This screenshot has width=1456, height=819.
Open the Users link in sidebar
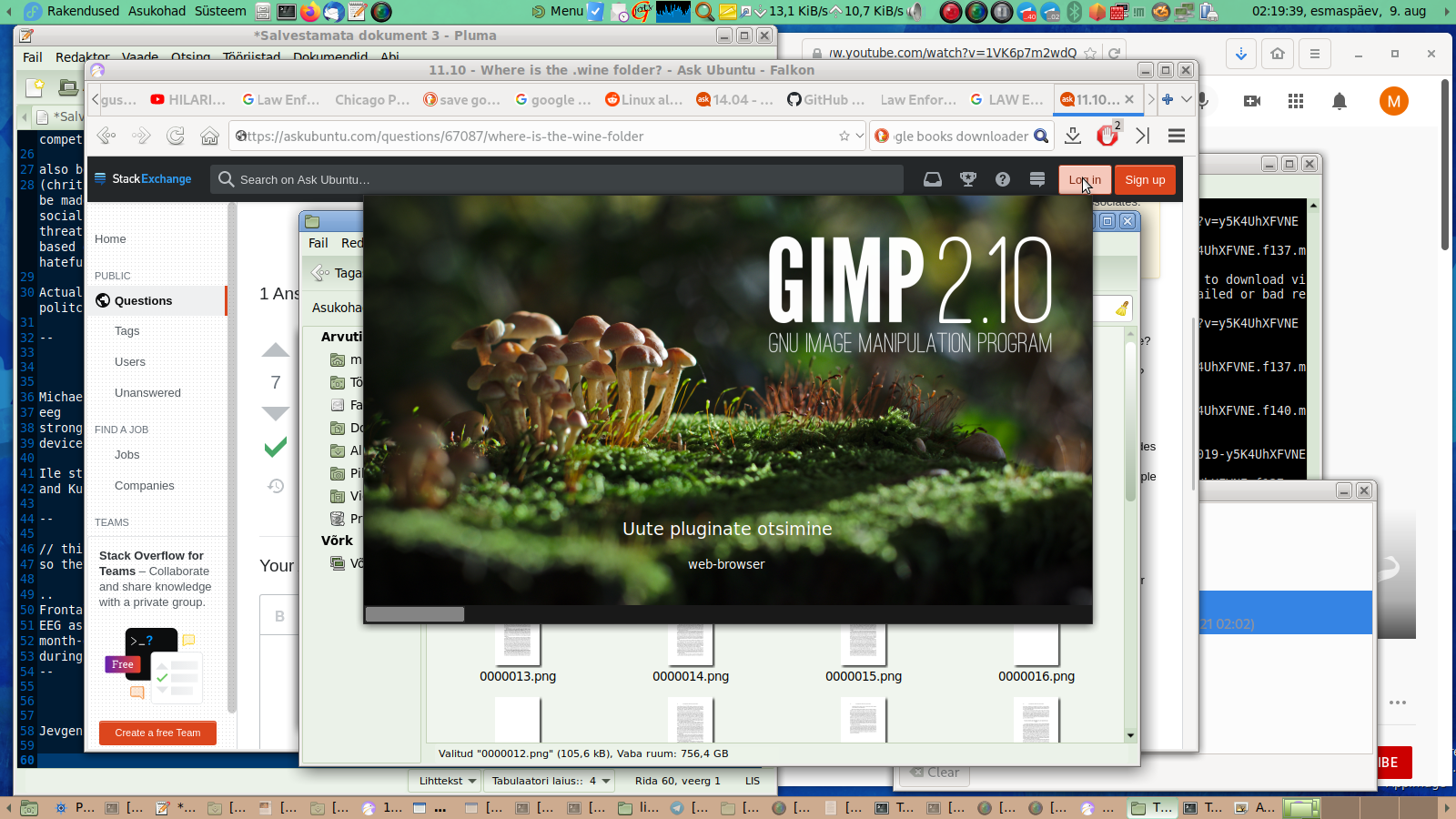coord(130,362)
